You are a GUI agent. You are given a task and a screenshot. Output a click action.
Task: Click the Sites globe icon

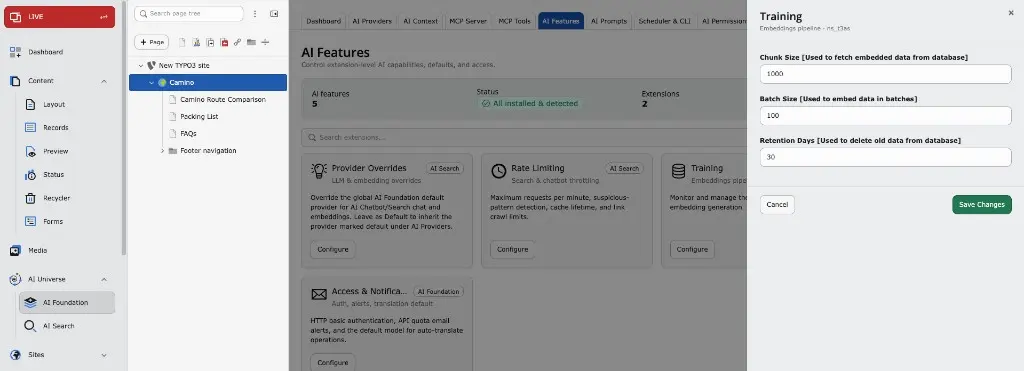15,355
